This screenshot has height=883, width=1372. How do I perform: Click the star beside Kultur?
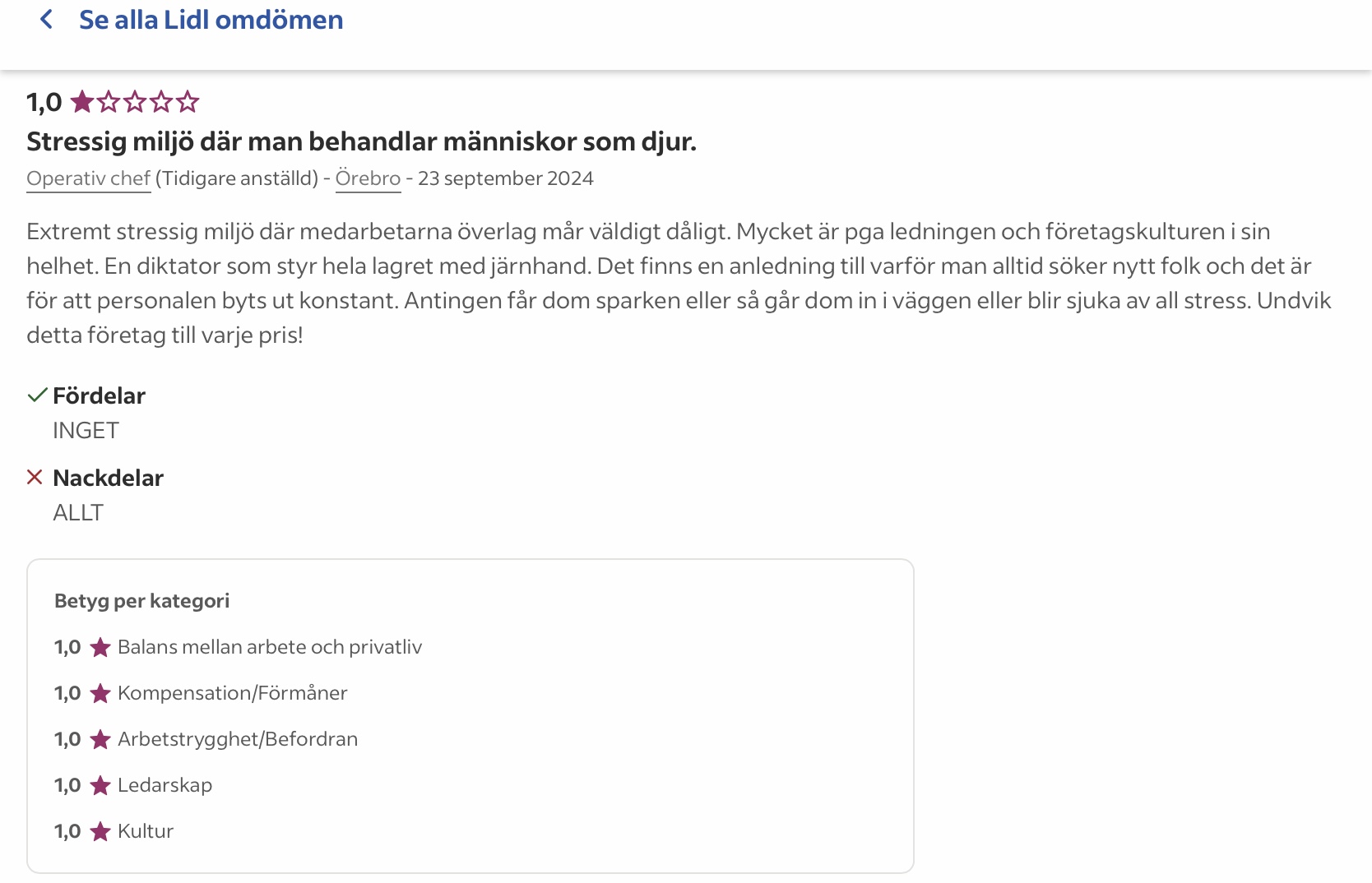[100, 832]
